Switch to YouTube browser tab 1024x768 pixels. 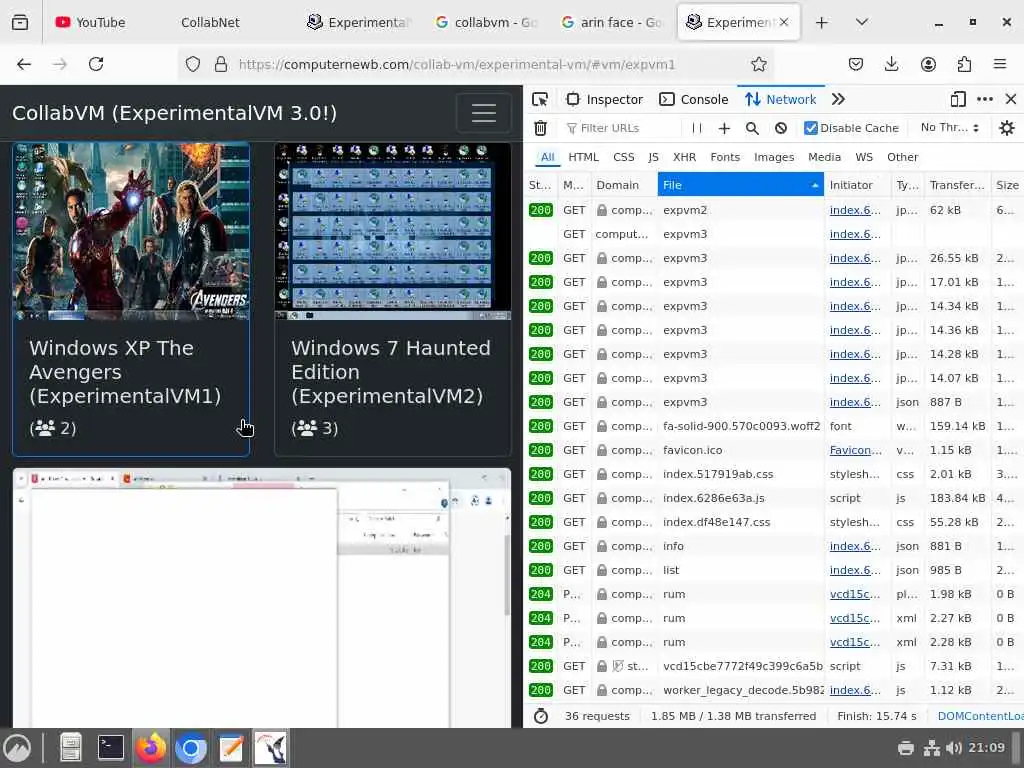(91, 22)
